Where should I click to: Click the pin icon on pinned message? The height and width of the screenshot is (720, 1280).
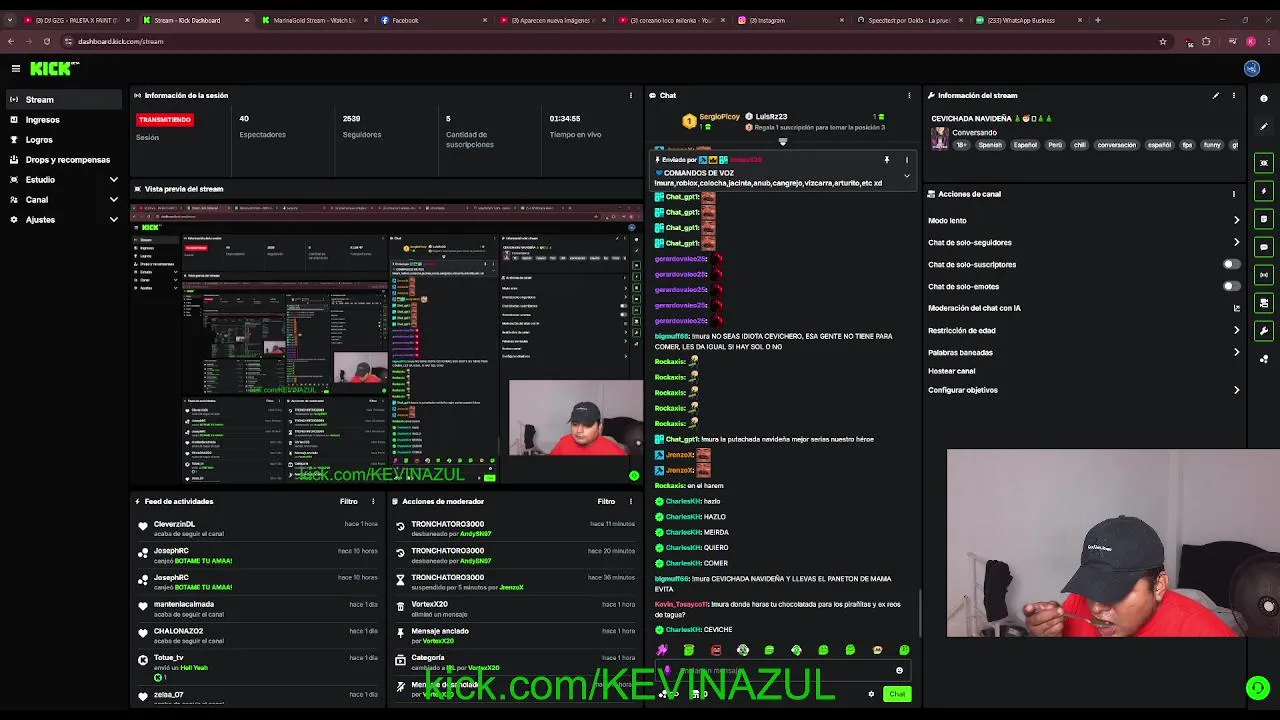[886, 160]
